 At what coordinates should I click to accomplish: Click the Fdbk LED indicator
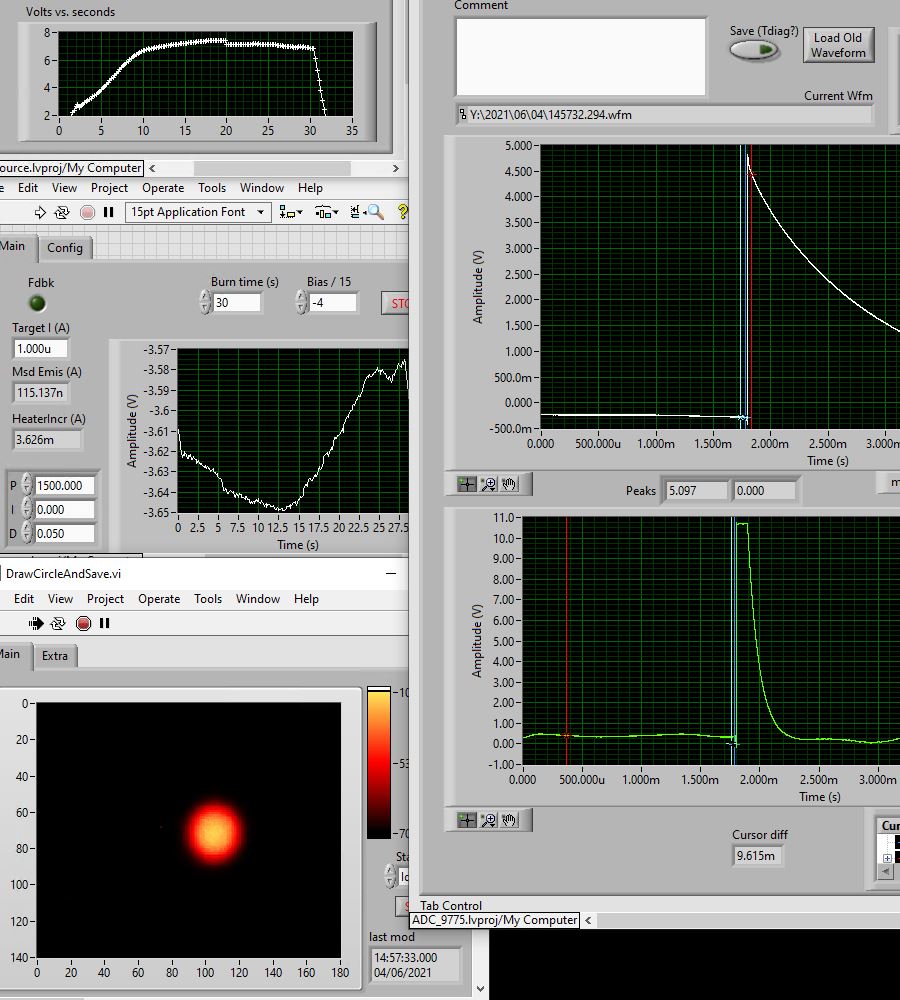tap(37, 303)
